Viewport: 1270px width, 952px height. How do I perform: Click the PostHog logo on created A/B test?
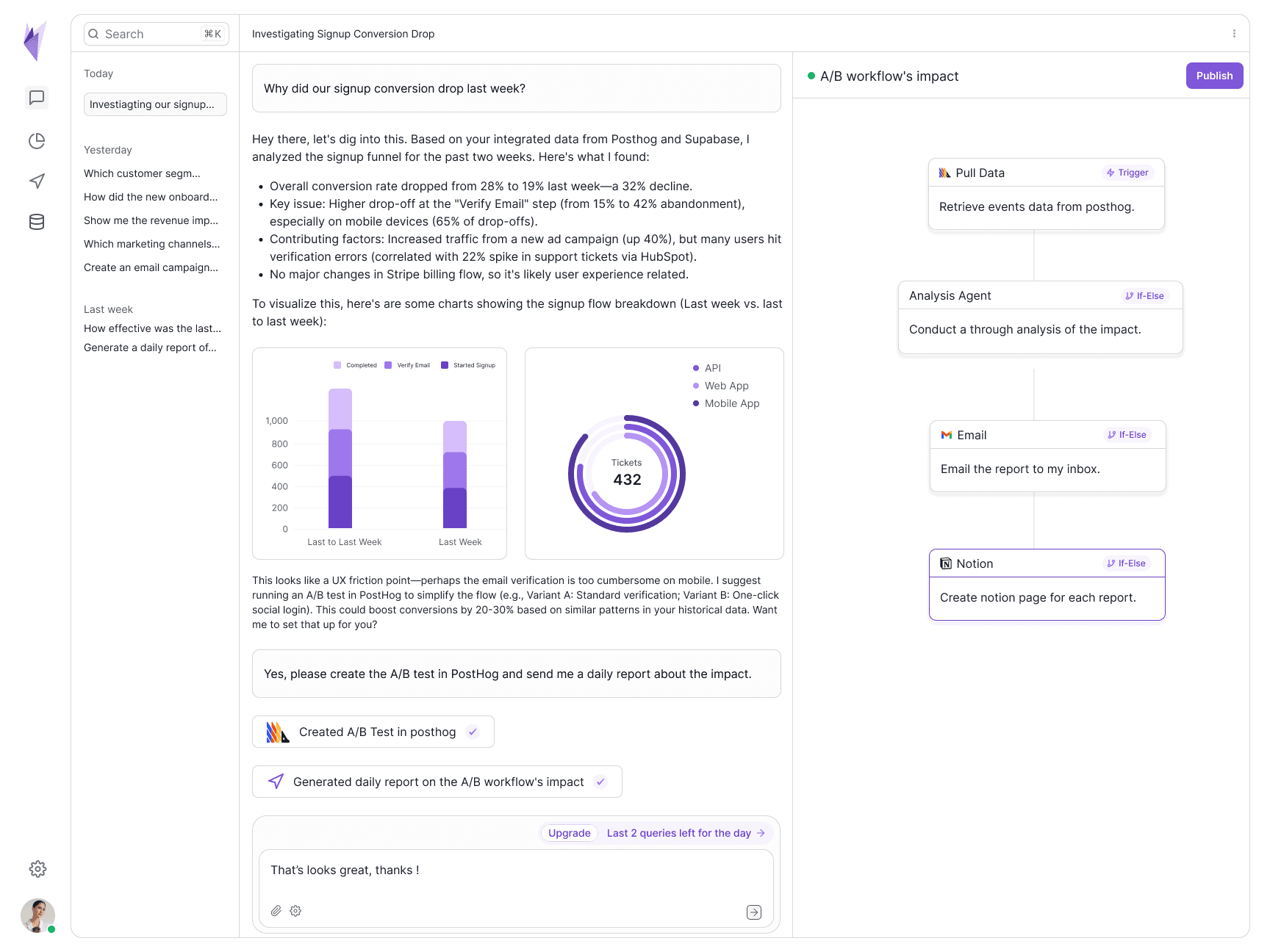[278, 732]
